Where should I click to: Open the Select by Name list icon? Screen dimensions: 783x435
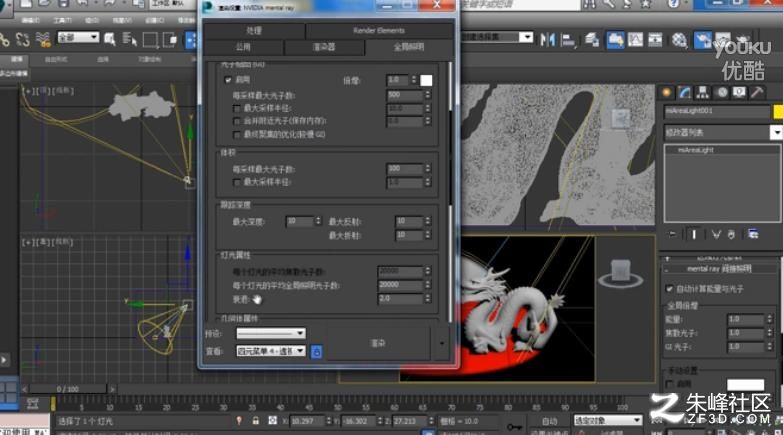click(x=130, y=39)
